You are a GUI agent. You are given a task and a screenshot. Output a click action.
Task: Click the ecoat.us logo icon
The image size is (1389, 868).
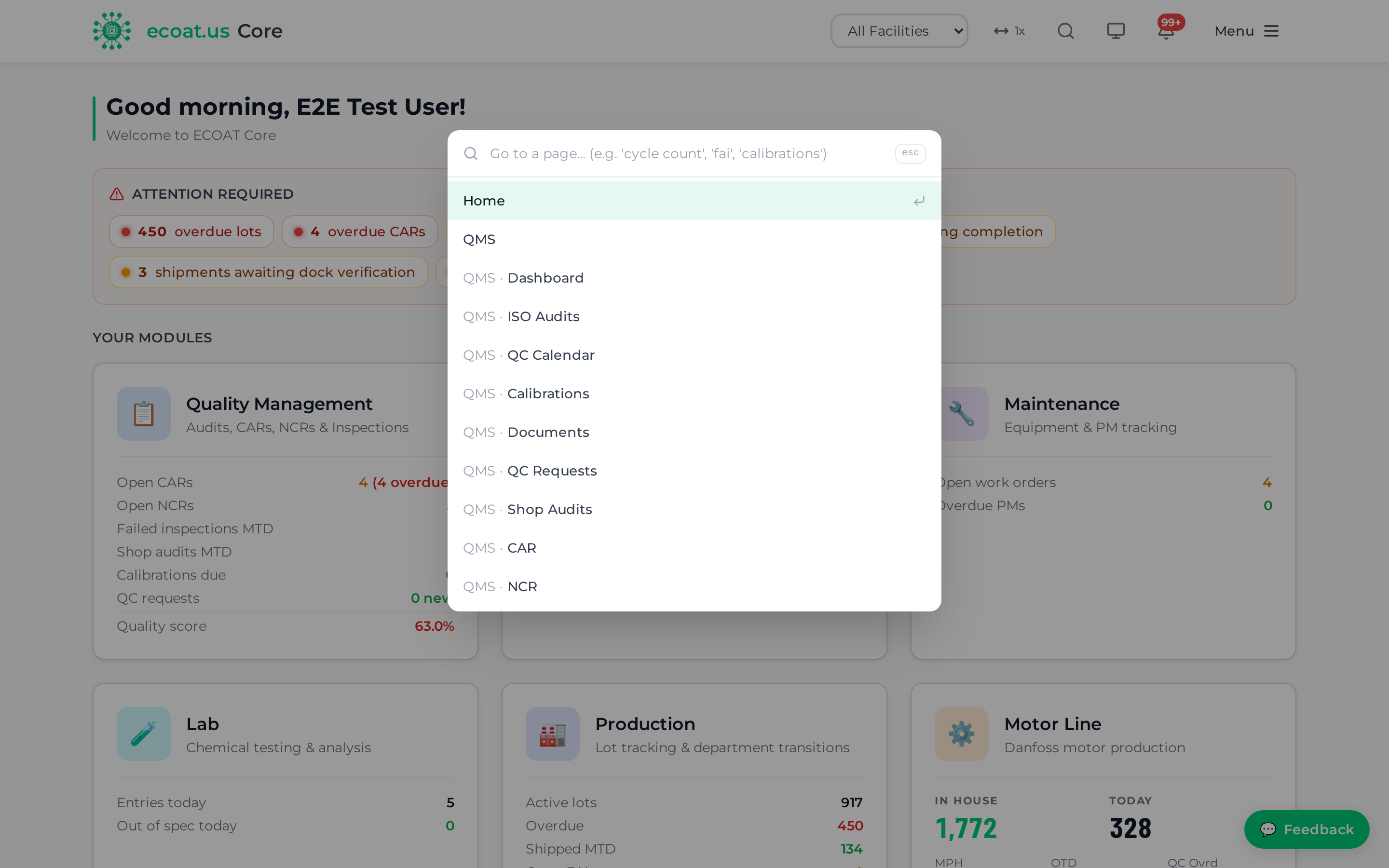pos(112,31)
